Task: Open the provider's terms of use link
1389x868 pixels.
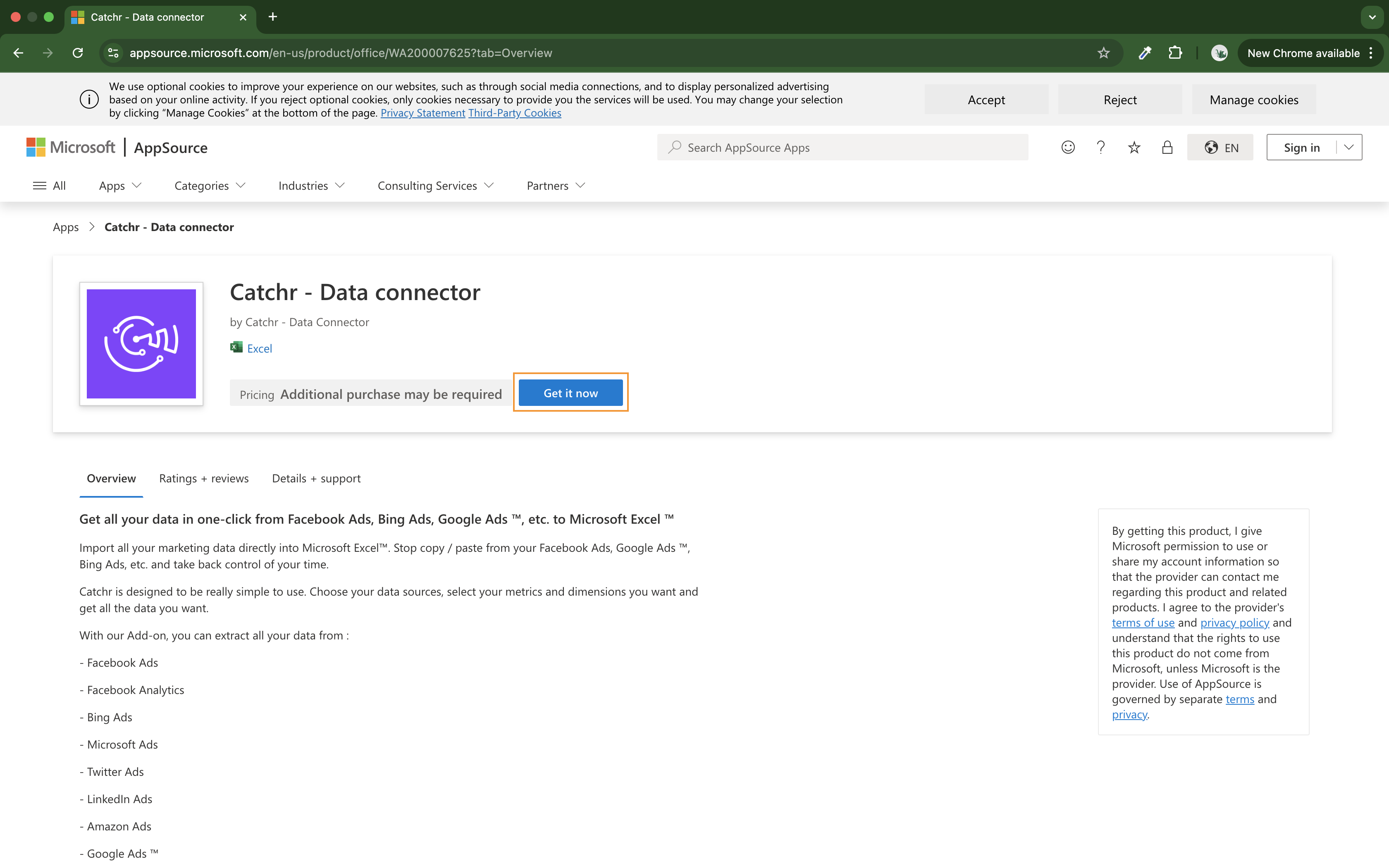Action: (x=1143, y=622)
